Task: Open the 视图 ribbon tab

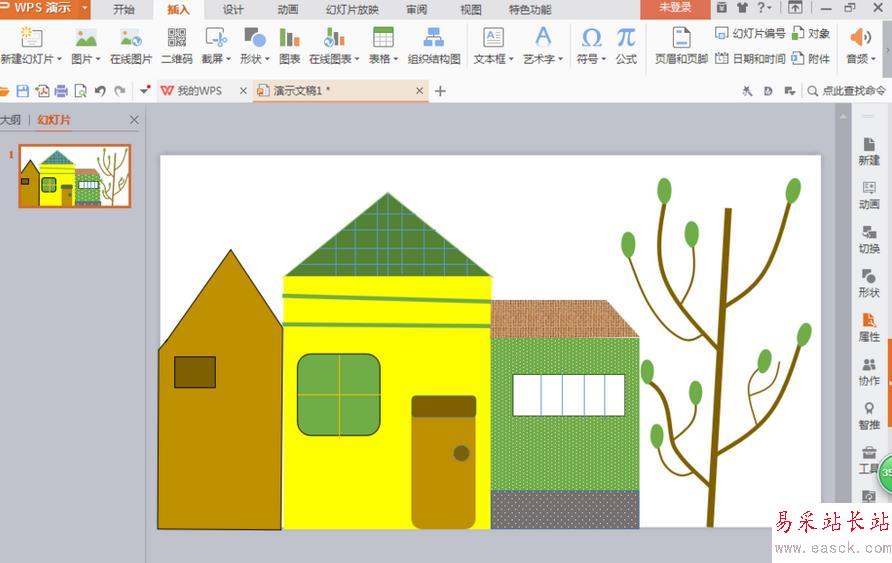Action: click(470, 10)
